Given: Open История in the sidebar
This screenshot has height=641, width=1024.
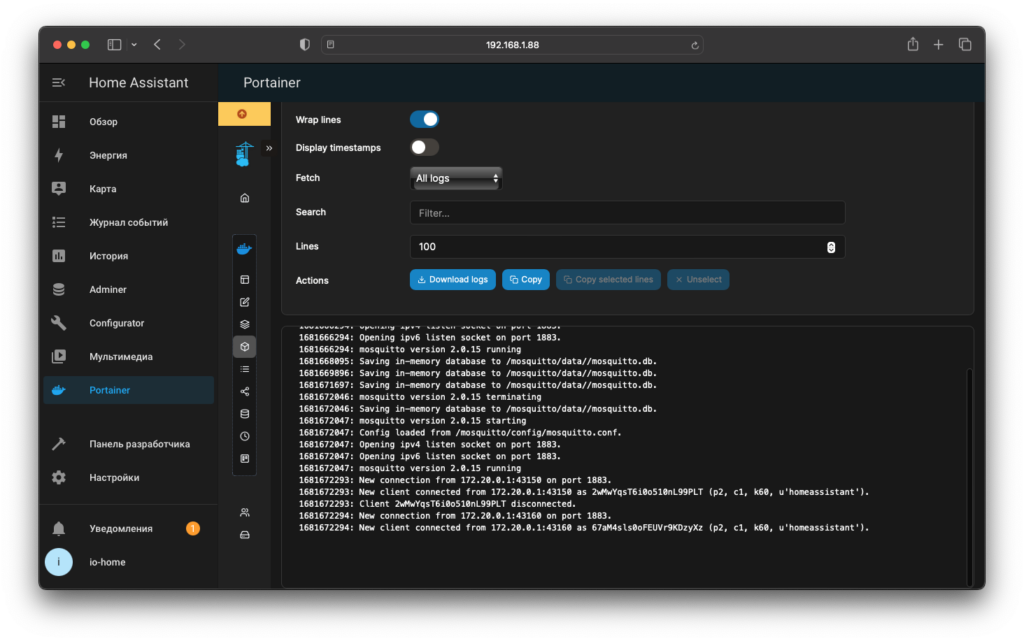Looking at the screenshot, I should coord(129,256).
